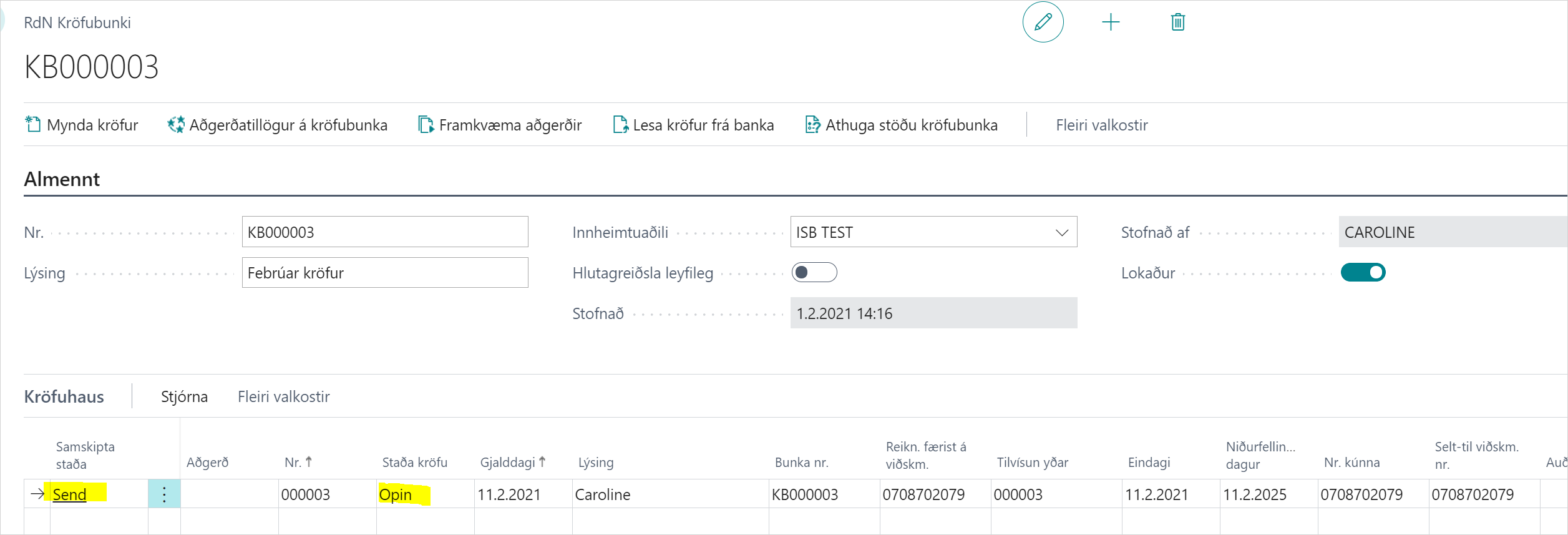The height and width of the screenshot is (535, 1568).
Task: Open the Stjórna menu
Action: pos(184,397)
